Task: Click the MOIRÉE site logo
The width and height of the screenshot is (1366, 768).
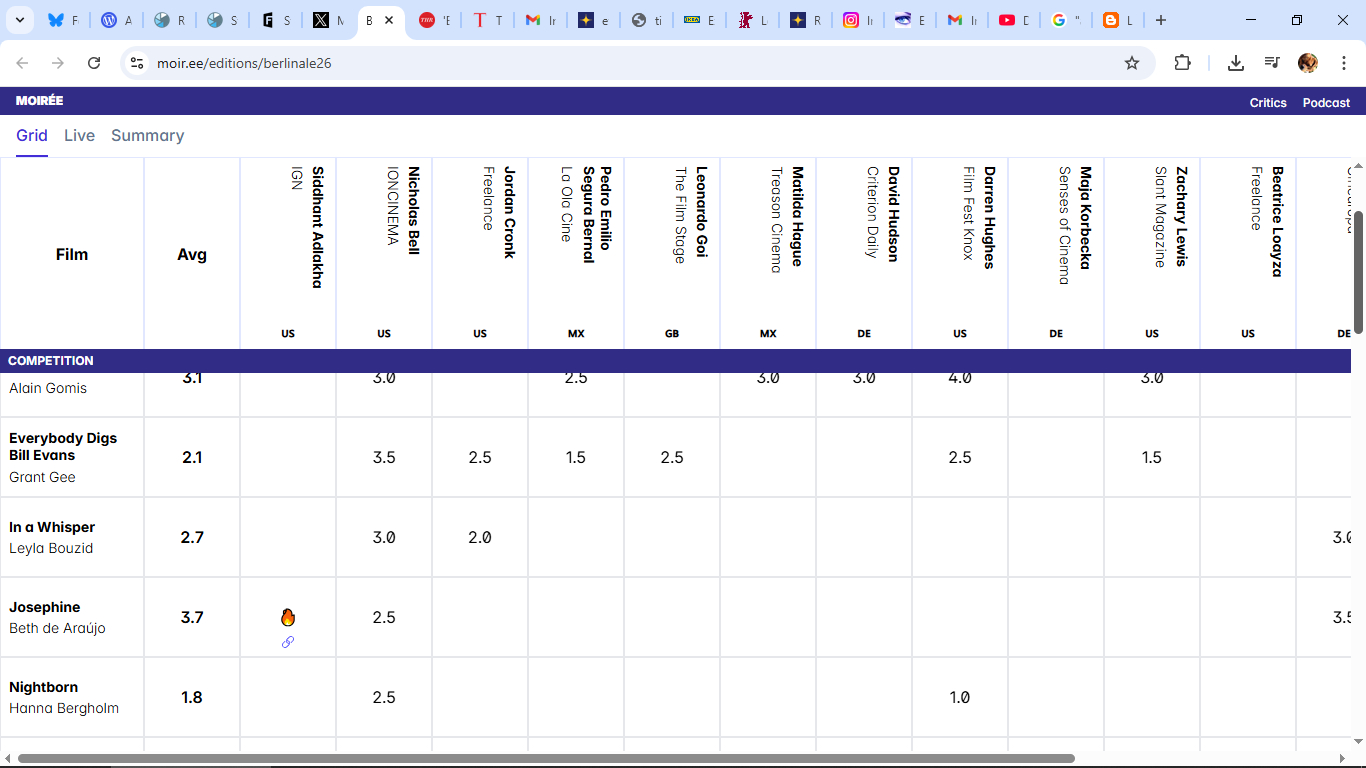Action: click(x=40, y=101)
